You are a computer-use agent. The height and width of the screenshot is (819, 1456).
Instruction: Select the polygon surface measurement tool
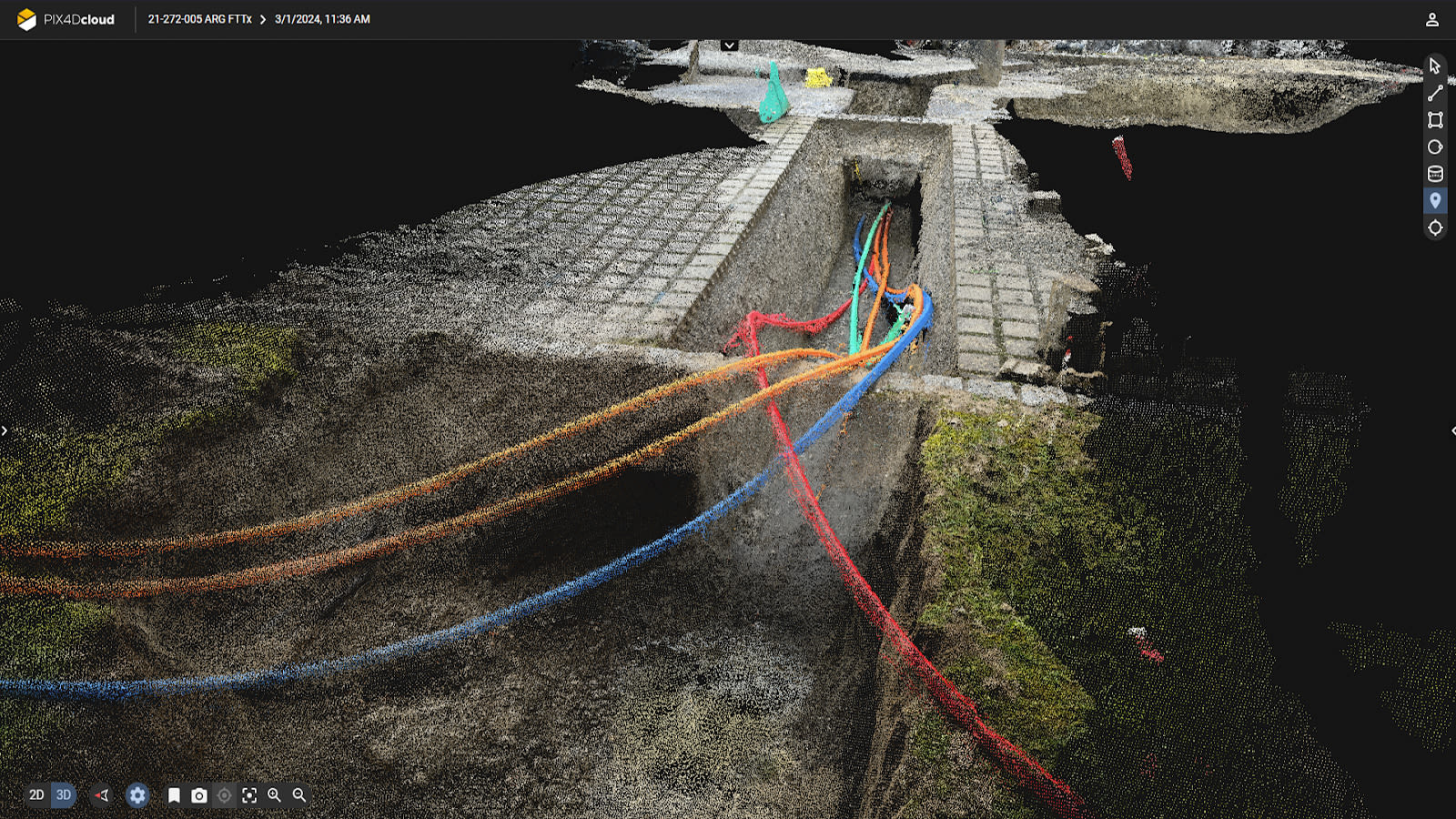pos(1435,119)
